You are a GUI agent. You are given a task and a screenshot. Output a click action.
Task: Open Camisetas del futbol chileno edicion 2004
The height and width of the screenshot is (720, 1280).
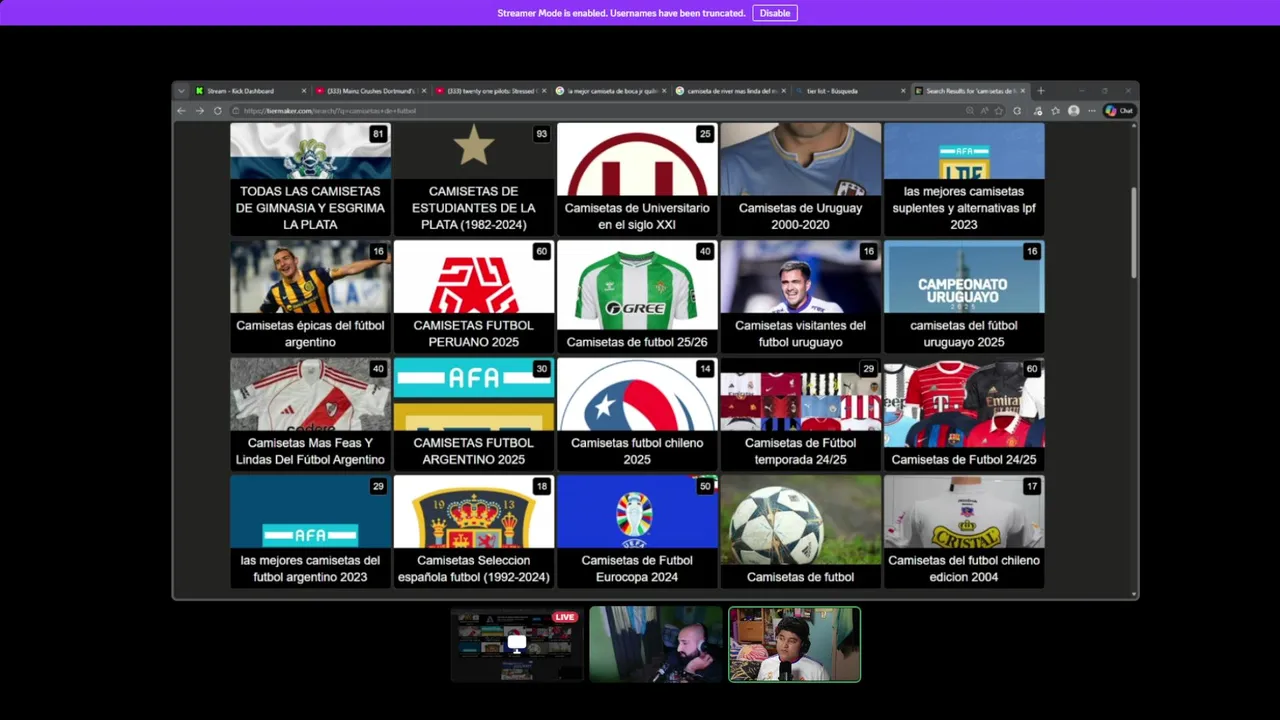(x=964, y=531)
